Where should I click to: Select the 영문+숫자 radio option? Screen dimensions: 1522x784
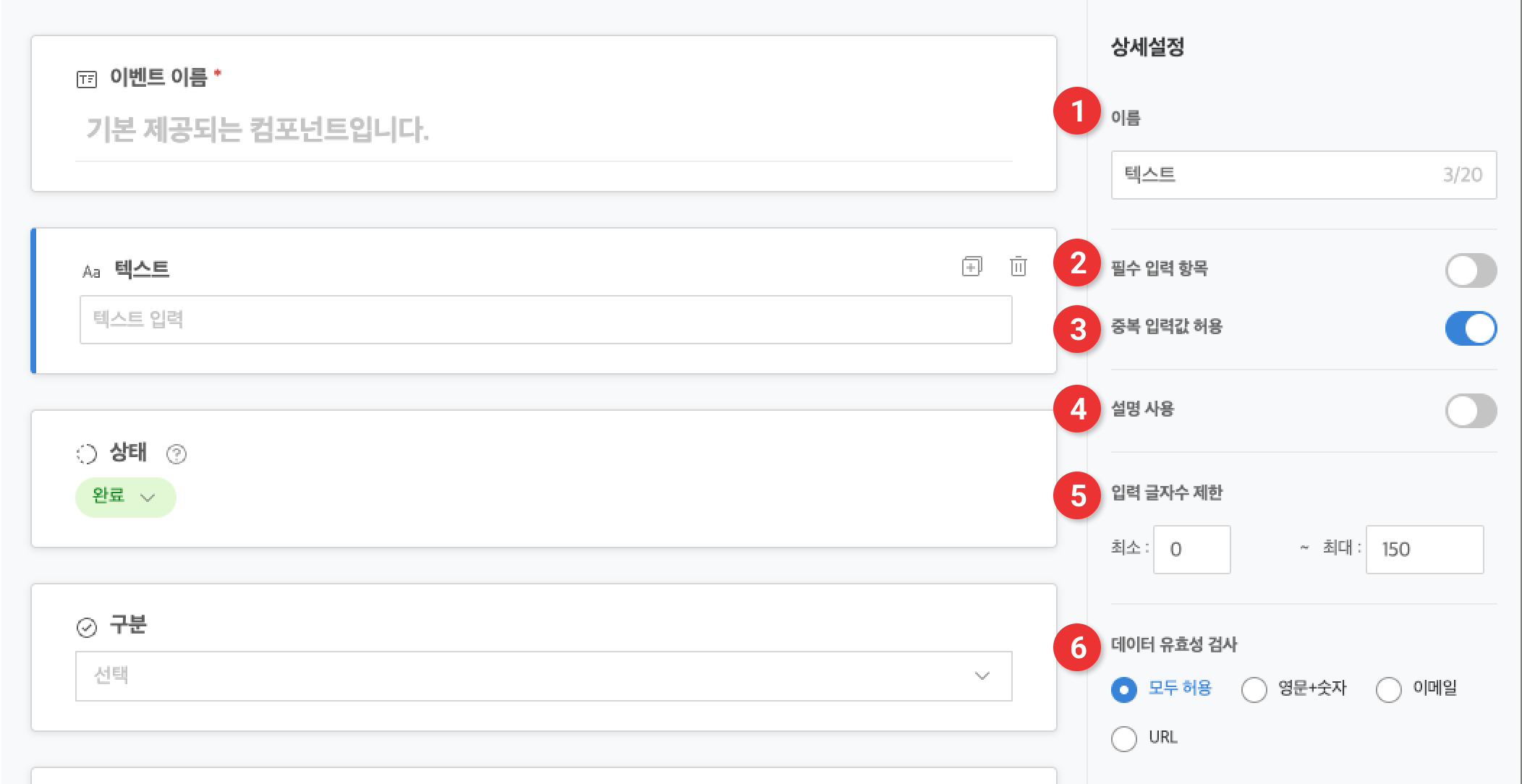pos(1254,689)
